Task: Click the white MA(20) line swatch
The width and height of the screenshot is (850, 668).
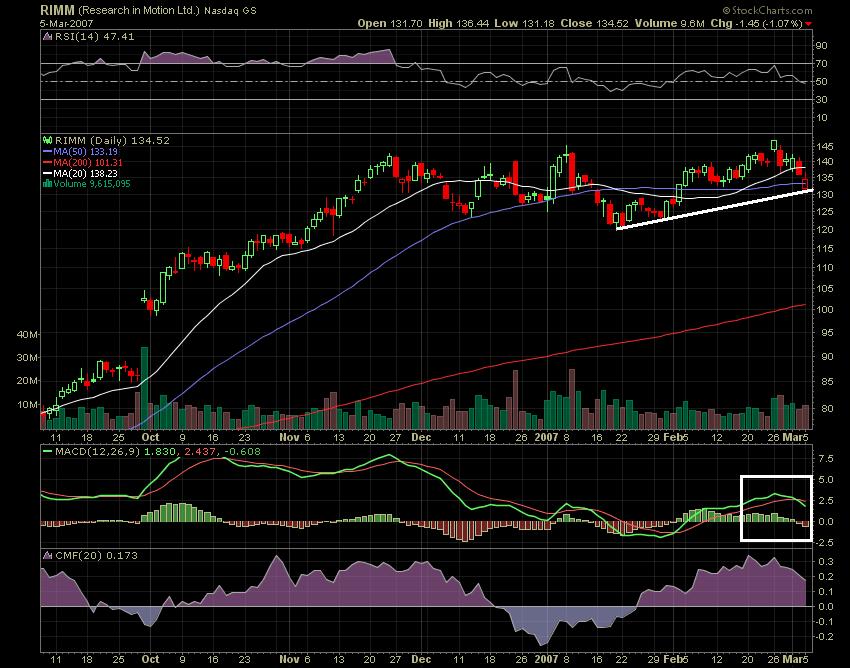Action: click(48, 174)
